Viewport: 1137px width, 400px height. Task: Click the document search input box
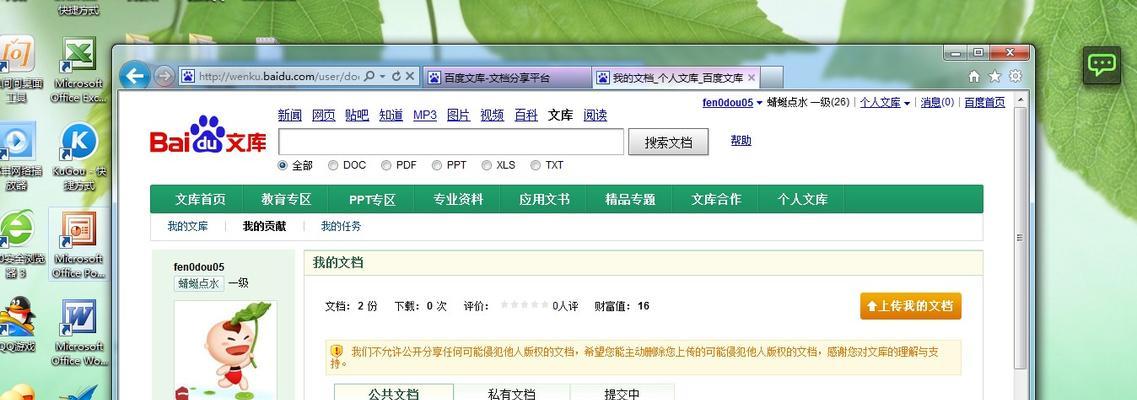451,142
